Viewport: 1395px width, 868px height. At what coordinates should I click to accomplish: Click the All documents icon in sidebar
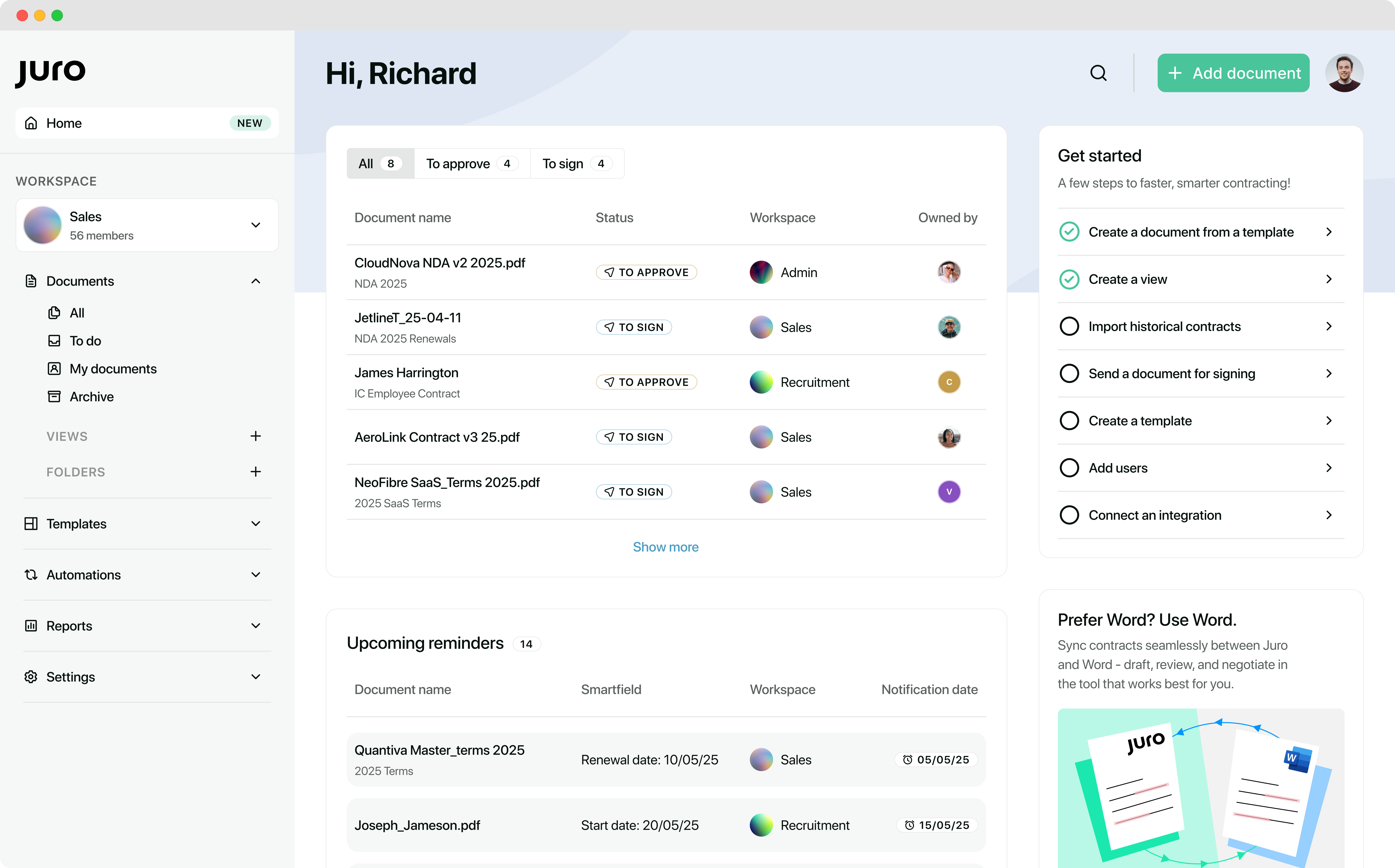pyautogui.click(x=54, y=313)
